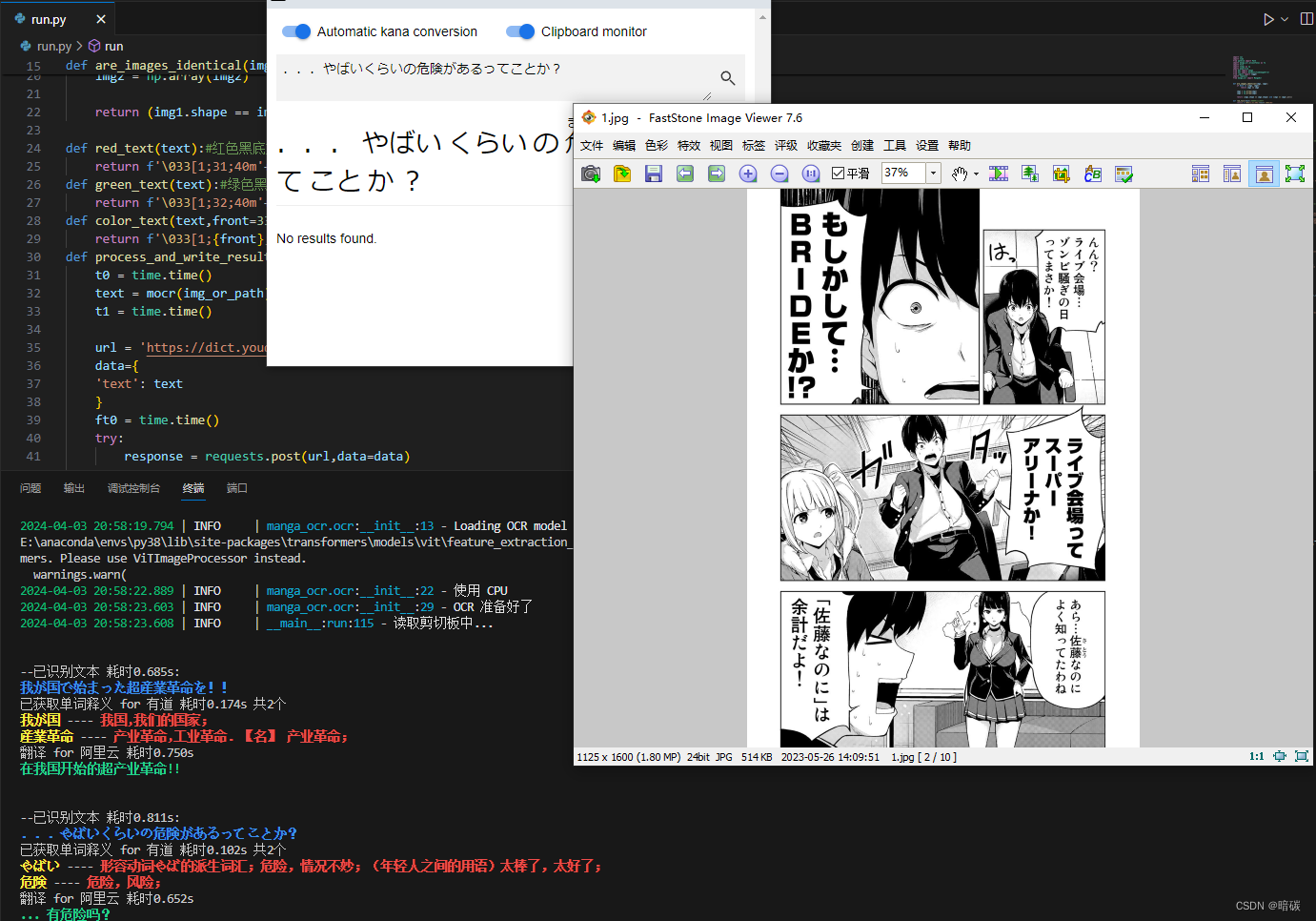Viewport: 1316px width, 921px height.
Task: Zoom out with the minus magnifier icon
Action: pos(779,174)
